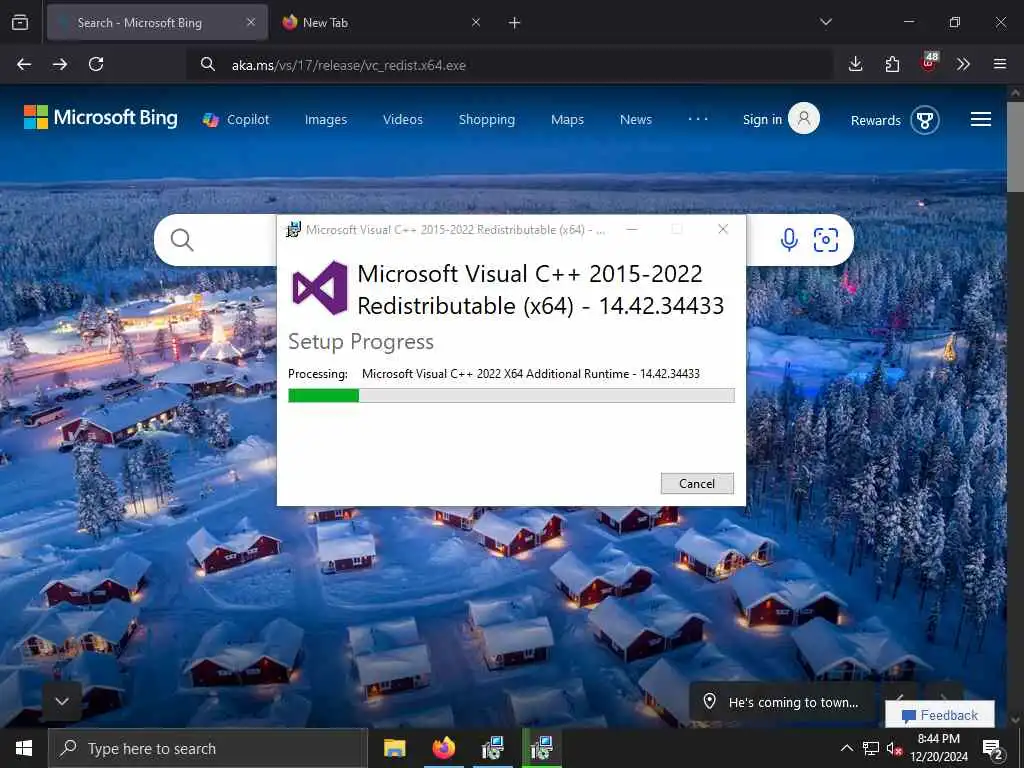
Task: Open the Shopping section
Action: pyautogui.click(x=487, y=120)
